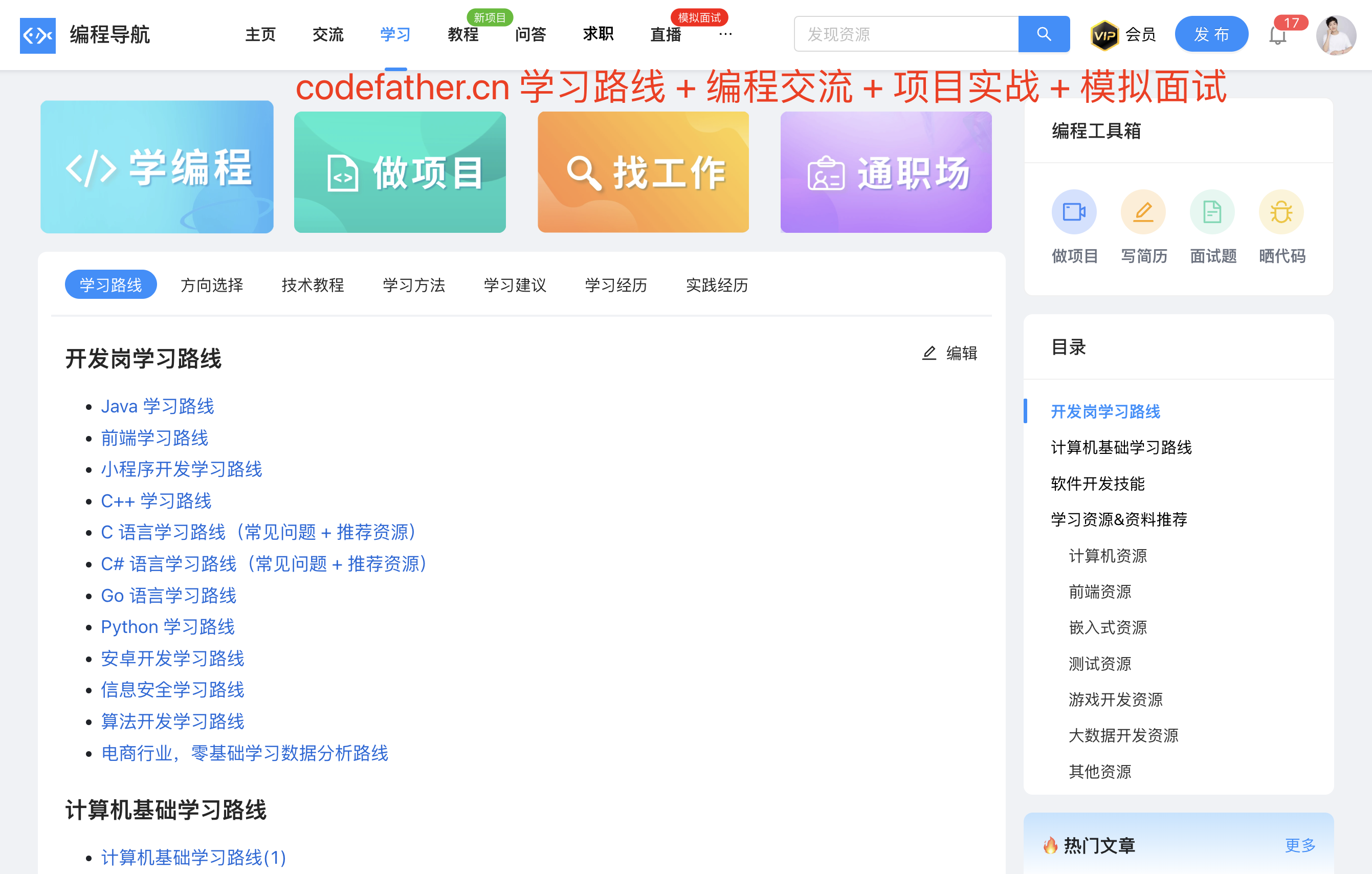Open 电商行业，零基础学习数据分析路线 link
The width and height of the screenshot is (1372, 874).
pos(245,753)
